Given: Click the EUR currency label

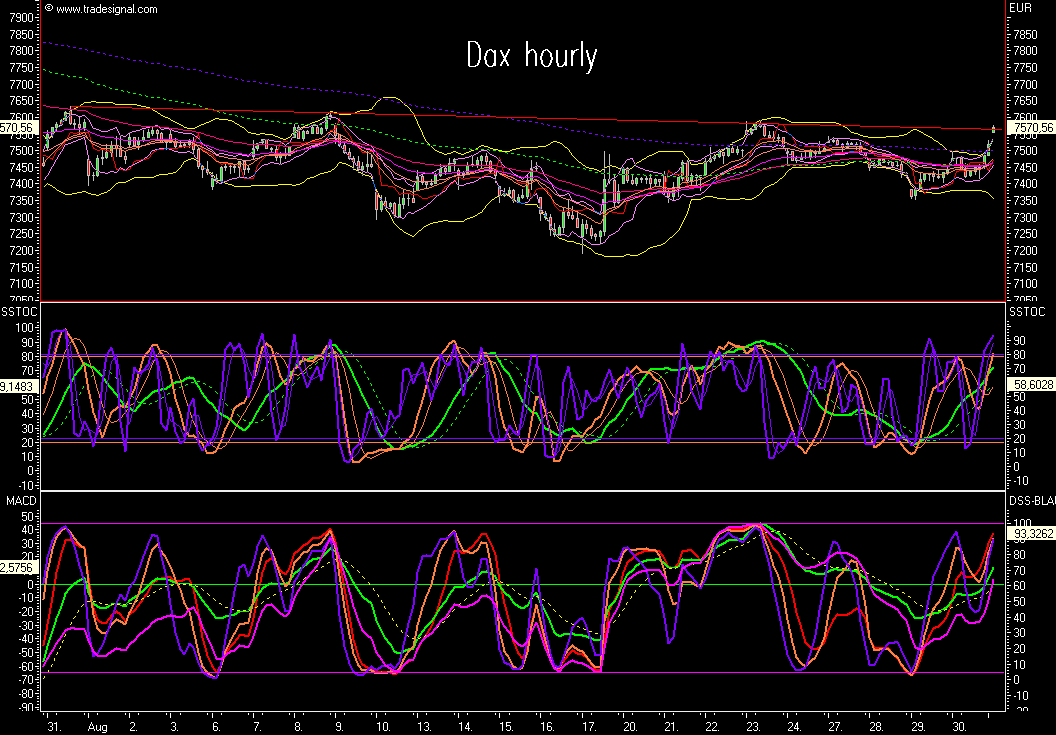Looking at the screenshot, I should [1020, 8].
